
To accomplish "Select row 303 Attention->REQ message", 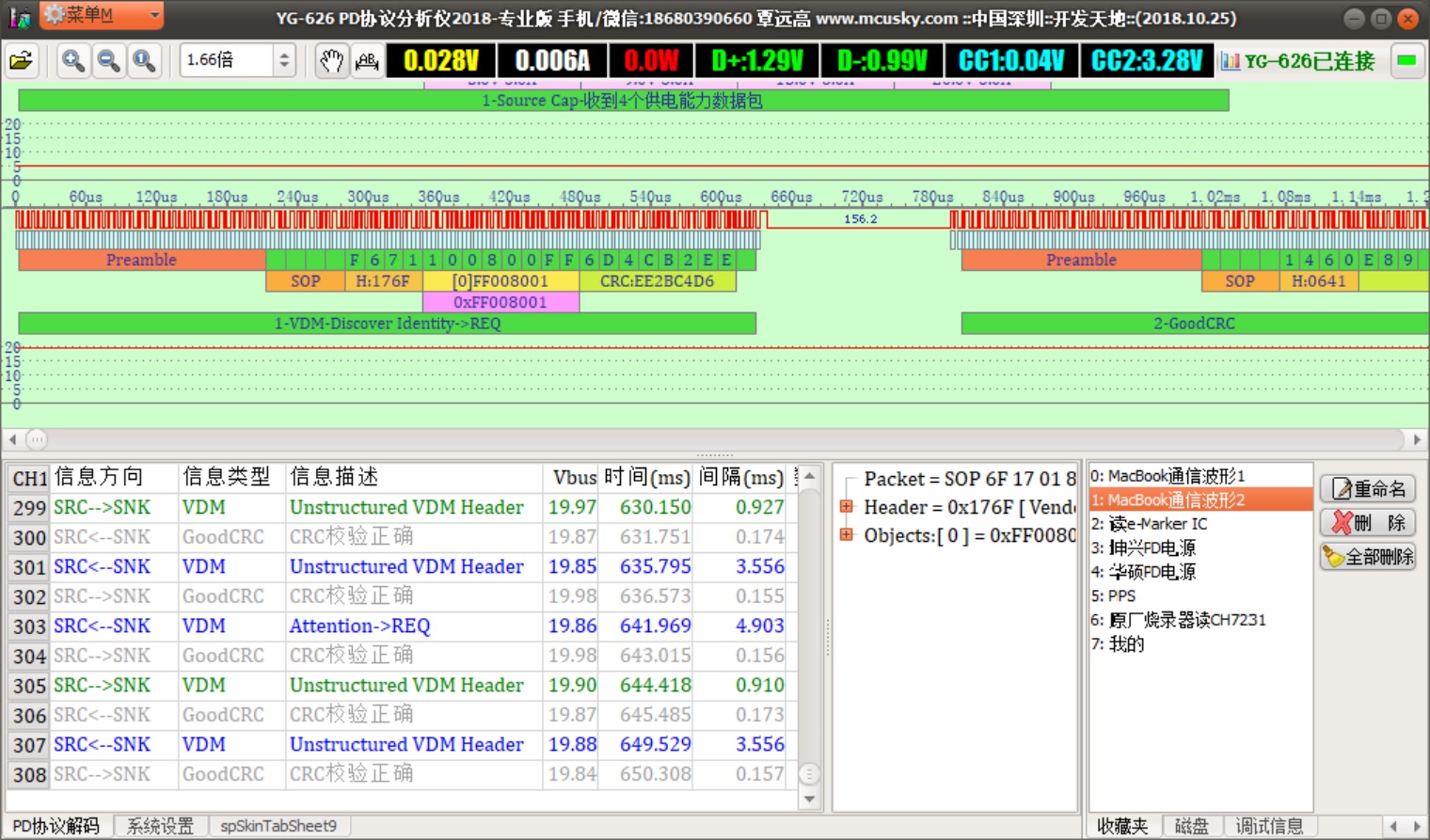I will 359,626.
